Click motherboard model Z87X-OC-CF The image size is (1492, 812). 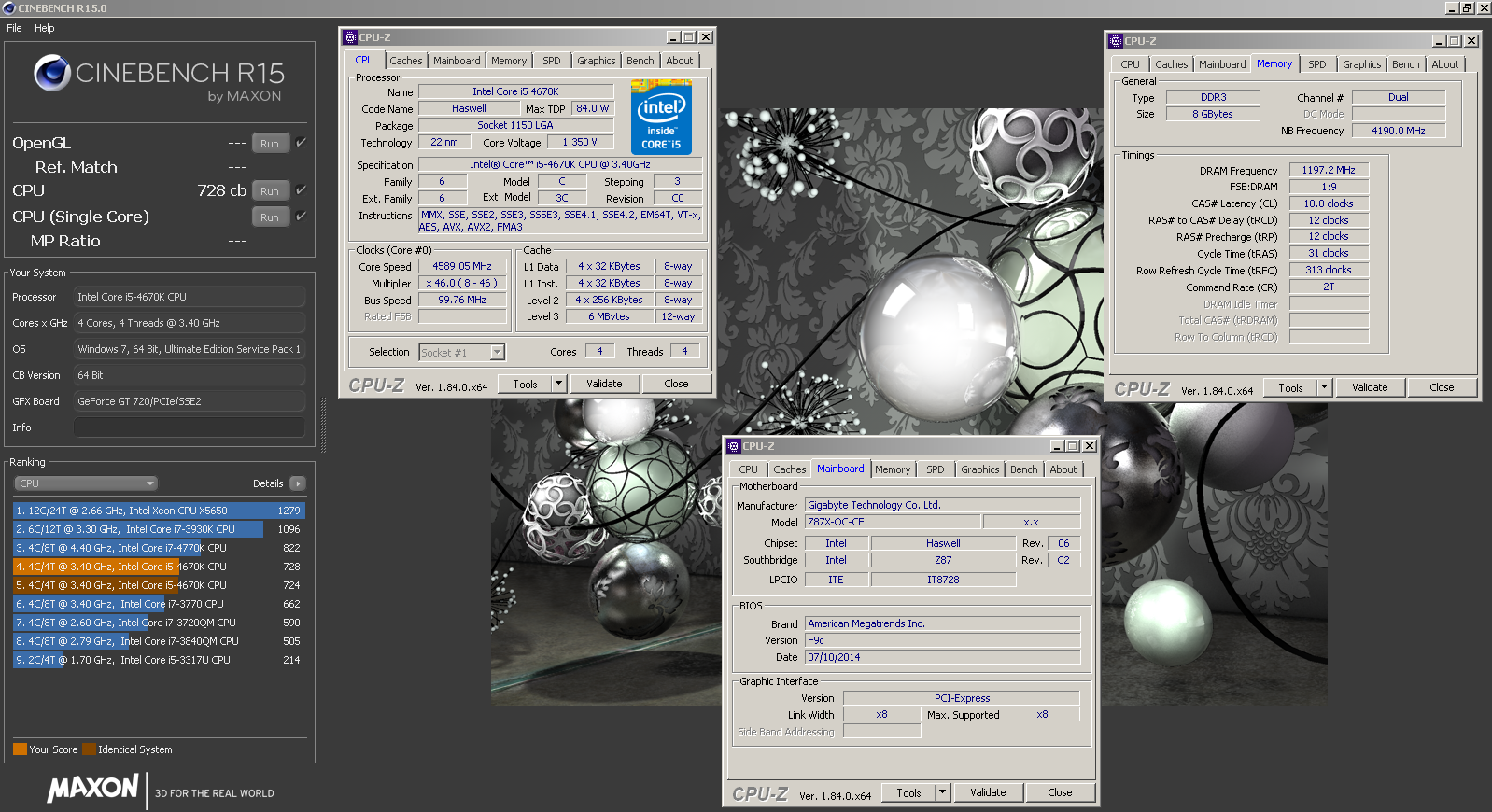892,522
